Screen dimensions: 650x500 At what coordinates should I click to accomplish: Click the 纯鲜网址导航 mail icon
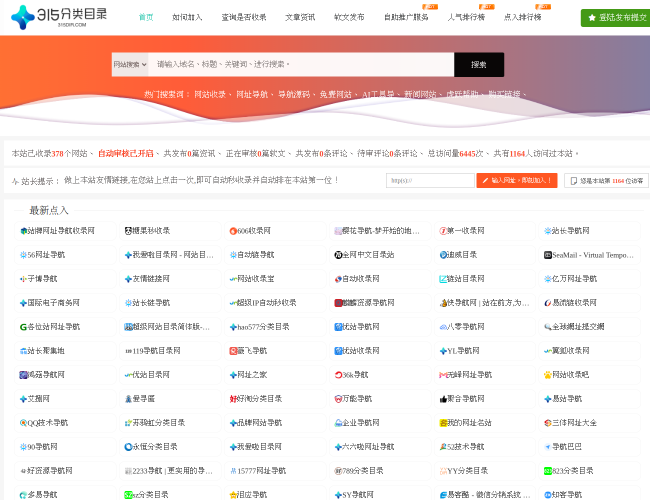point(442,375)
